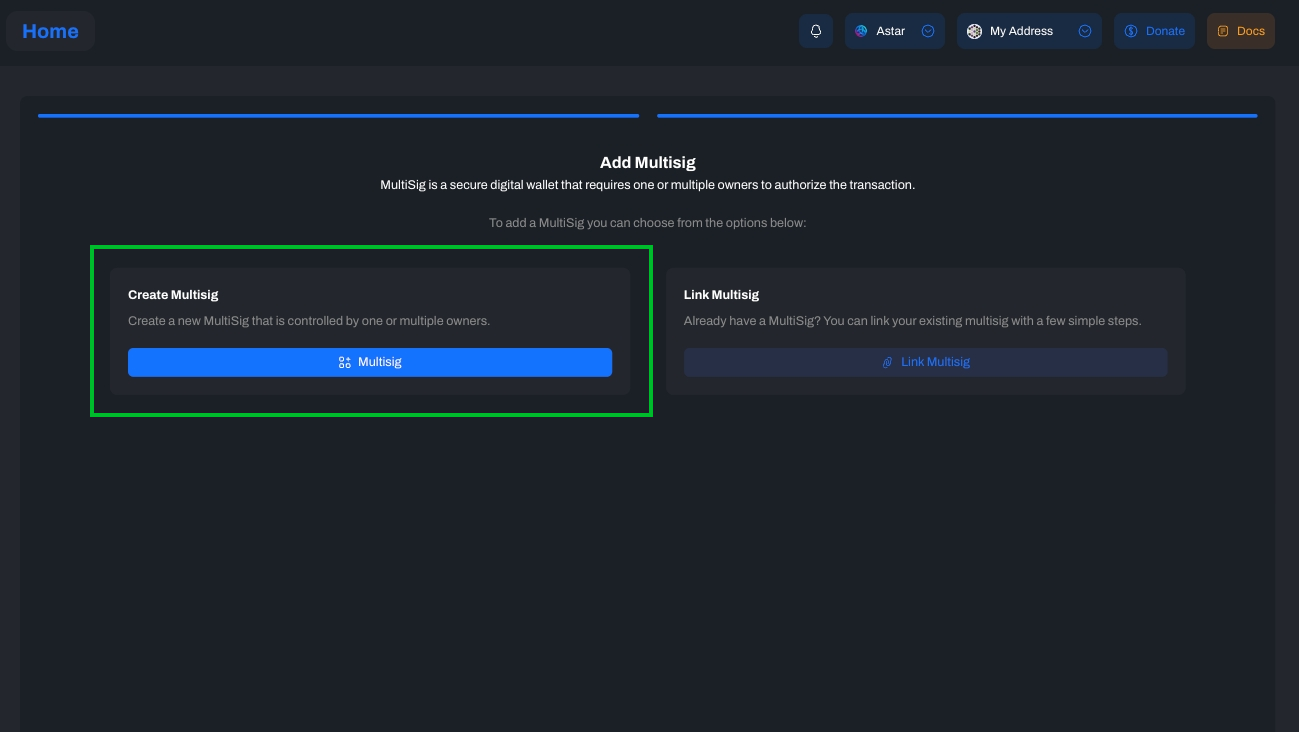
Task: Expand the Astar network chevron
Action: click(x=928, y=31)
